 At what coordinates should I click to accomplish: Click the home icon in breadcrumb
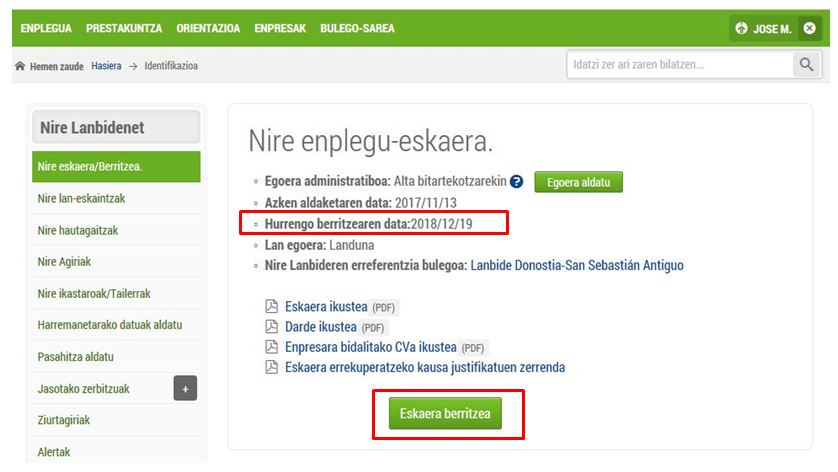pyautogui.click(x=19, y=66)
